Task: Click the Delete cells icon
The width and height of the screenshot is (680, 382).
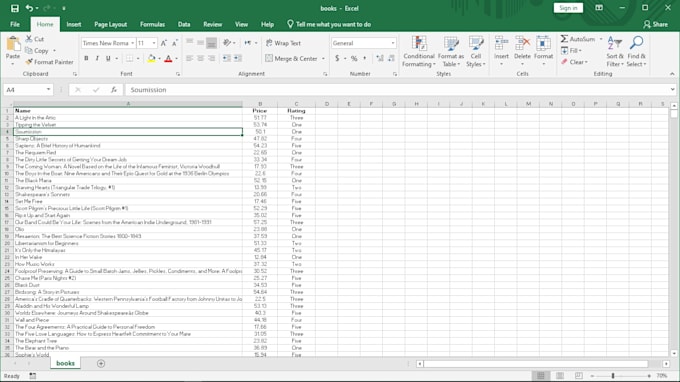Action: (x=522, y=43)
